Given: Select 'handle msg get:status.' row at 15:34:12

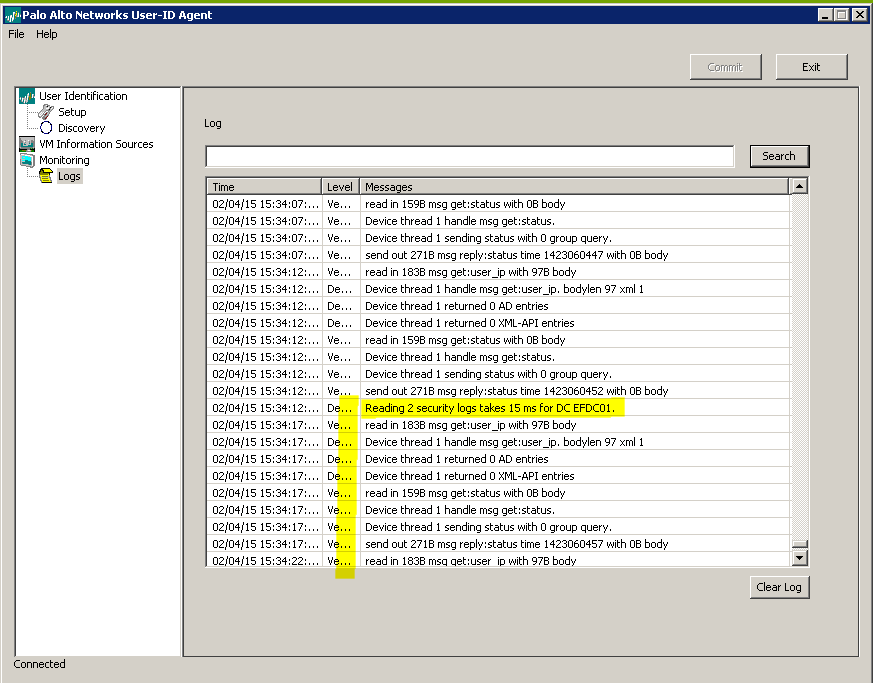Looking at the screenshot, I should (498, 357).
